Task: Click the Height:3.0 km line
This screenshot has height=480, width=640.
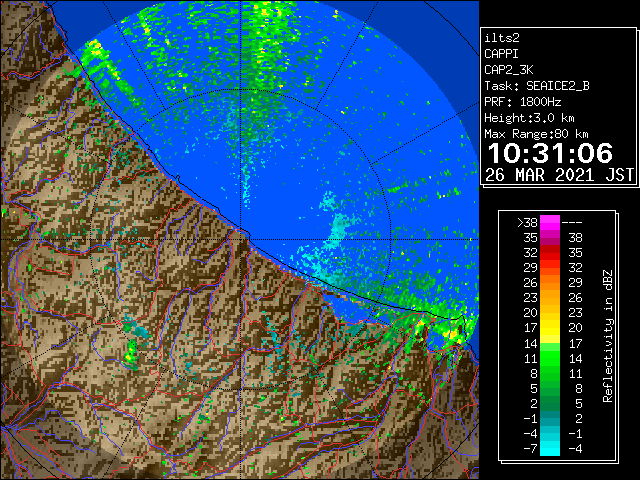Action: (529, 118)
